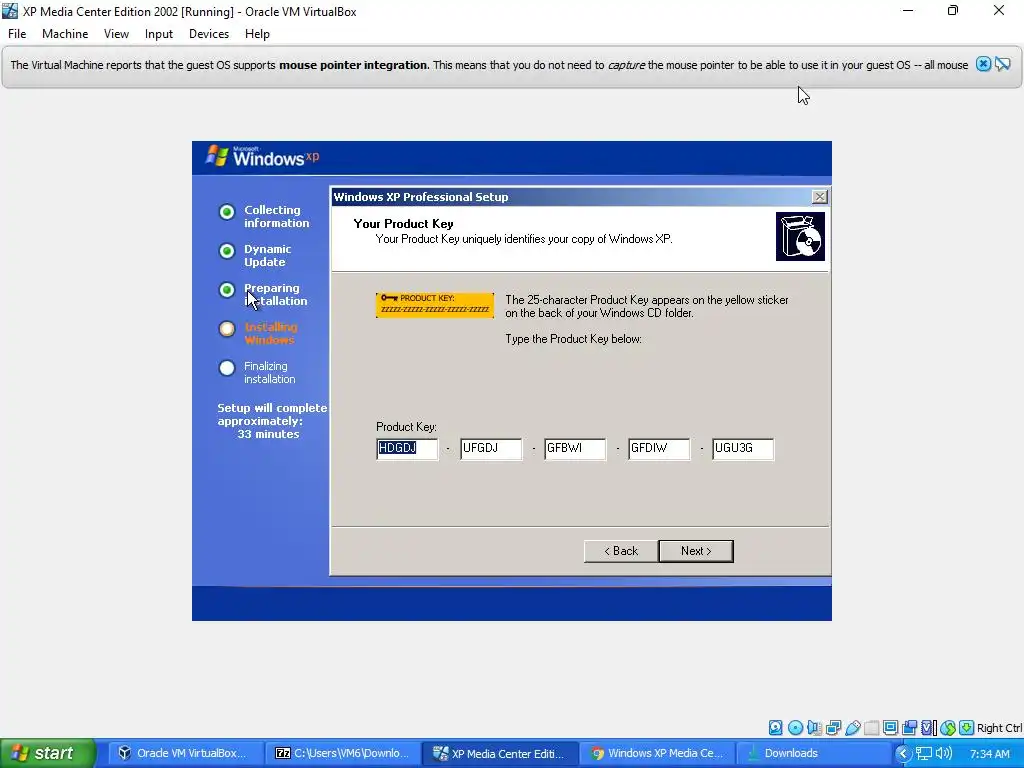Click the mouse integration globe icon in status bar
This screenshot has height=768, width=1024.
tap(948, 728)
